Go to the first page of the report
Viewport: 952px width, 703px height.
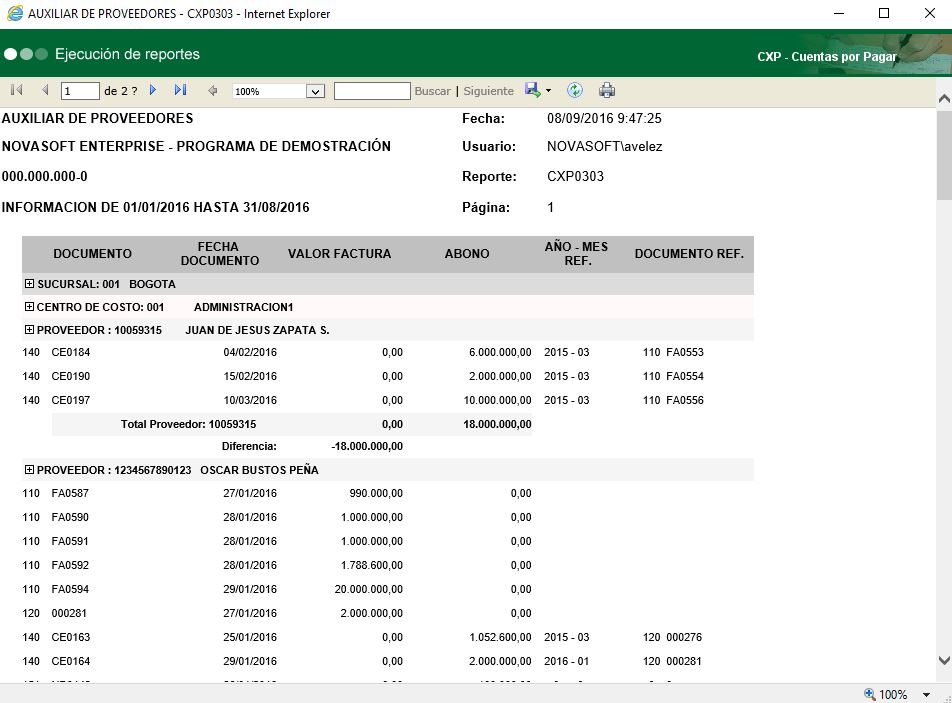click(x=14, y=89)
